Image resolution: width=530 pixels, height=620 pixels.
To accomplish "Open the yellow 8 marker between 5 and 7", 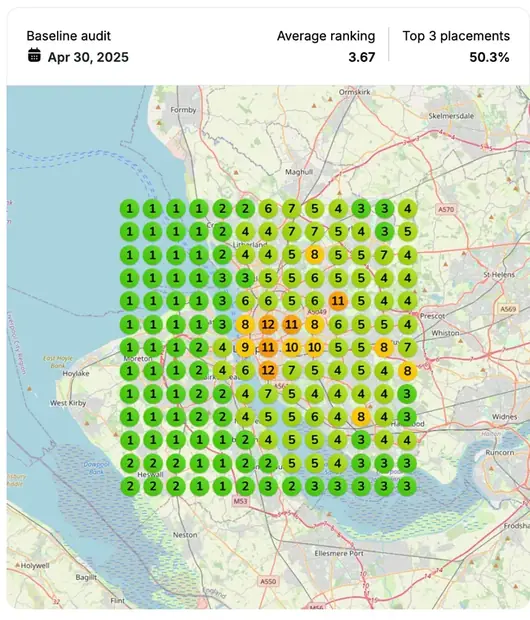I will pos(384,348).
